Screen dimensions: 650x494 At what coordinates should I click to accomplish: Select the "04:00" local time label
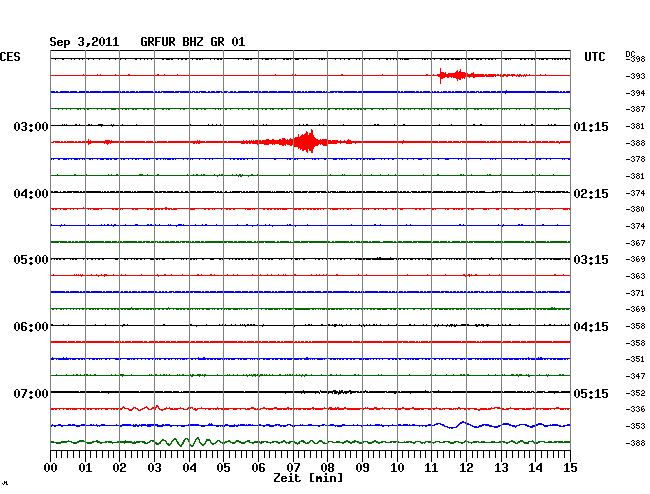pyautogui.click(x=31, y=194)
